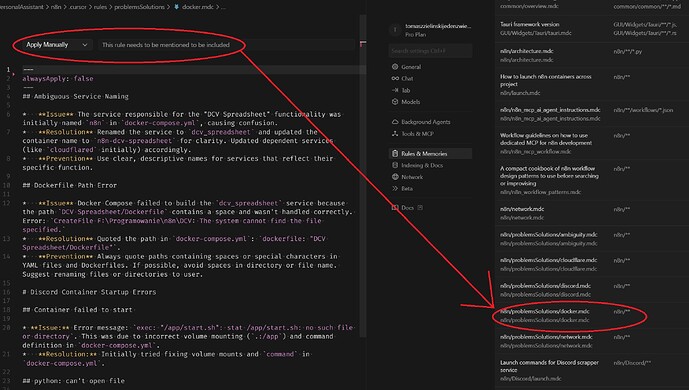The image size is (689, 390).
Task: Open the Apply Manually rule type dropdown
Action: pos(57,45)
